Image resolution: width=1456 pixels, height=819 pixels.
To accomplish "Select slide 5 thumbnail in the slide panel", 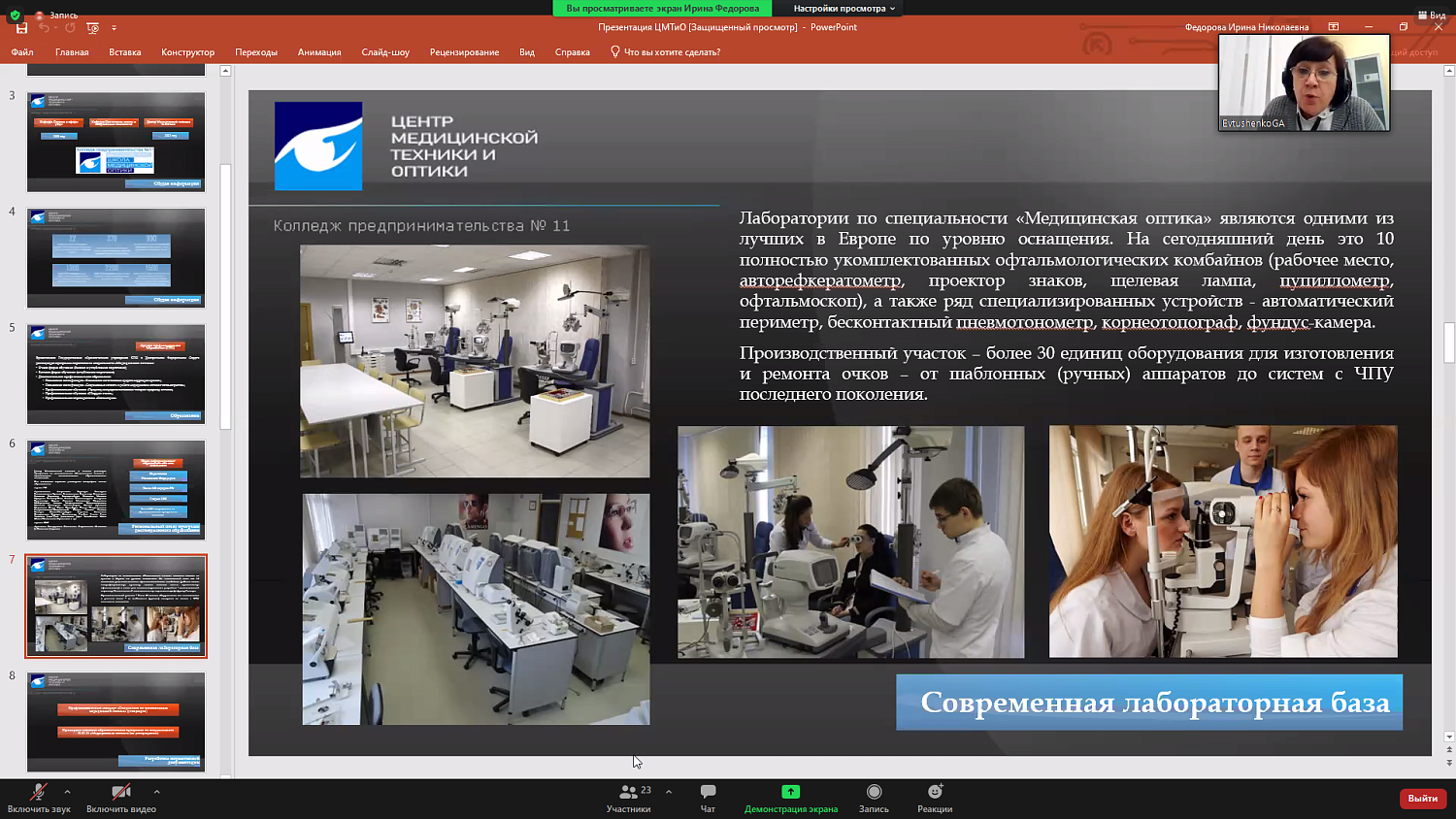I will click(116, 373).
